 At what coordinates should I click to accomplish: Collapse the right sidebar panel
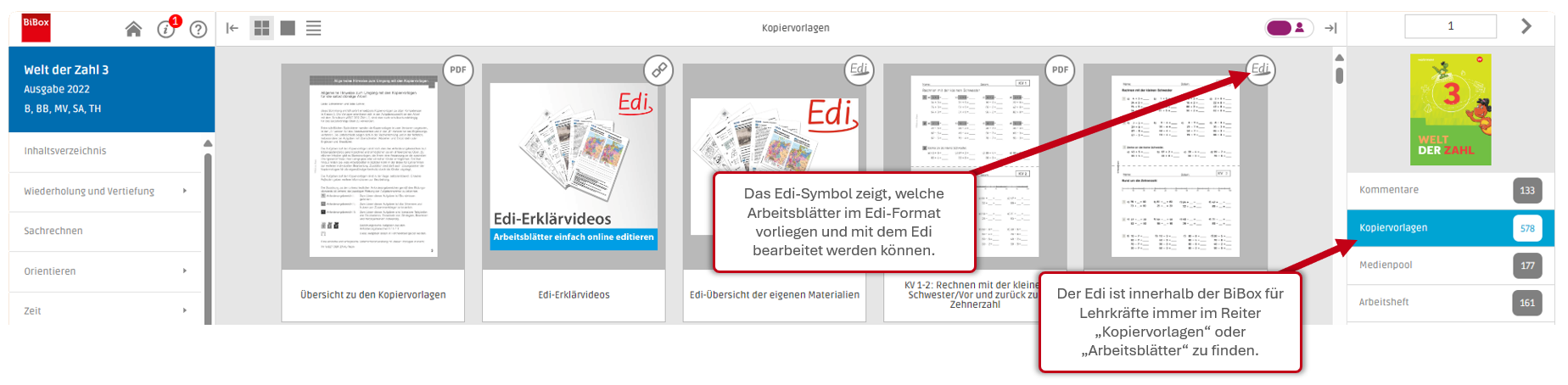[1330, 28]
